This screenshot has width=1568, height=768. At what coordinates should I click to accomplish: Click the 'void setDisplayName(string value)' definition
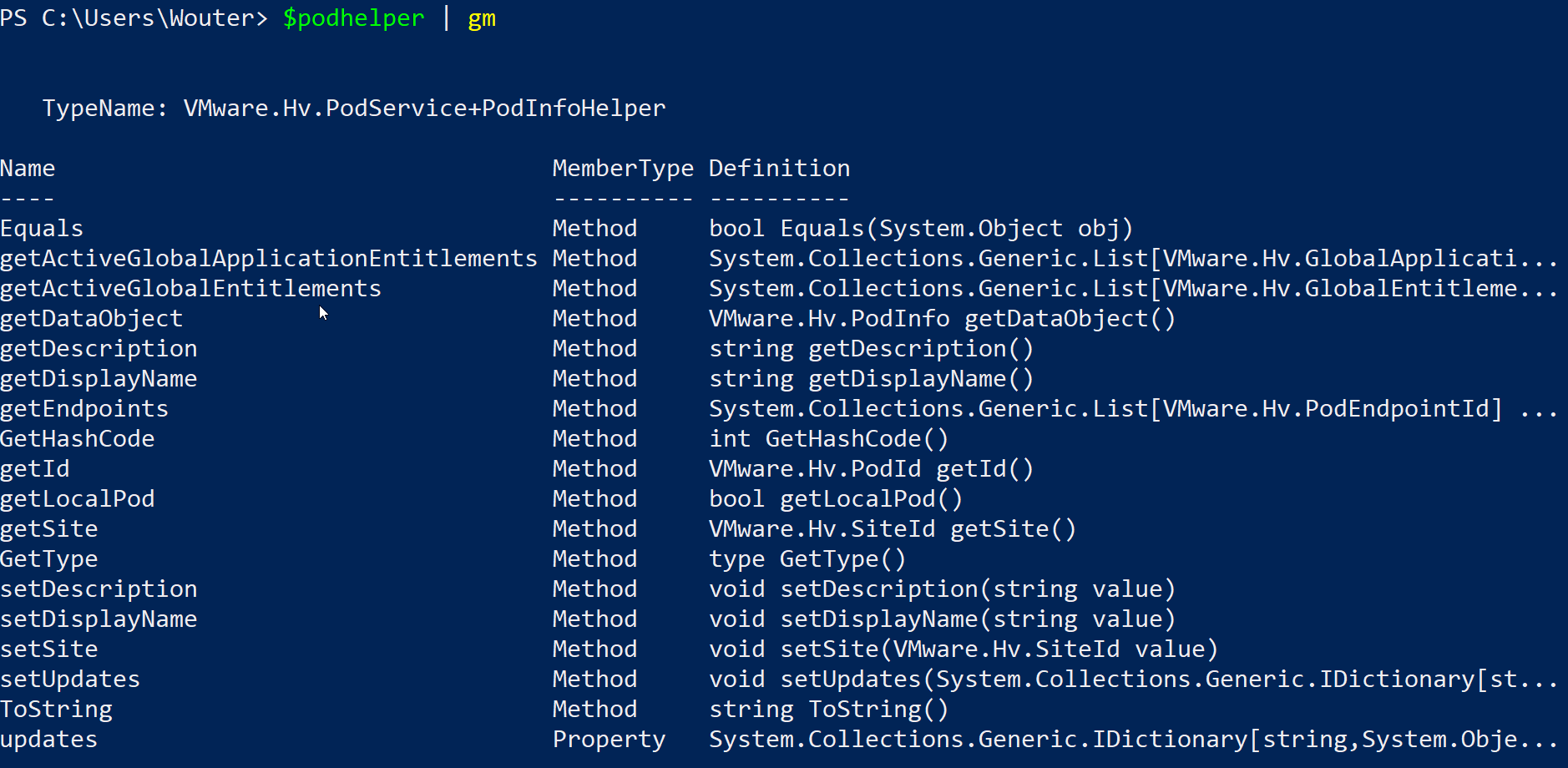click(942, 619)
